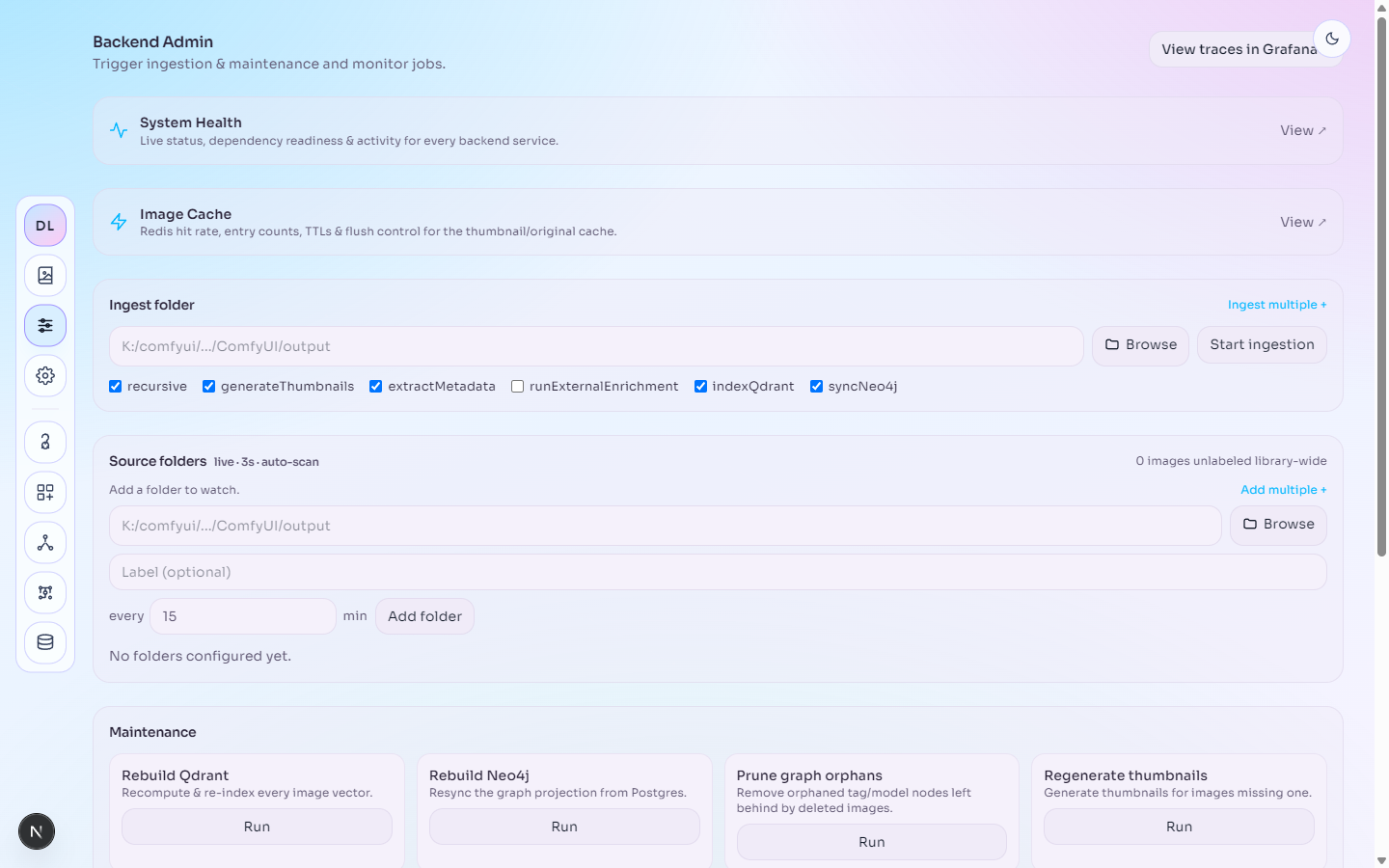This screenshot has width=1389, height=868.
Task: Toggle the indexQdrant checkbox
Action: [700, 386]
